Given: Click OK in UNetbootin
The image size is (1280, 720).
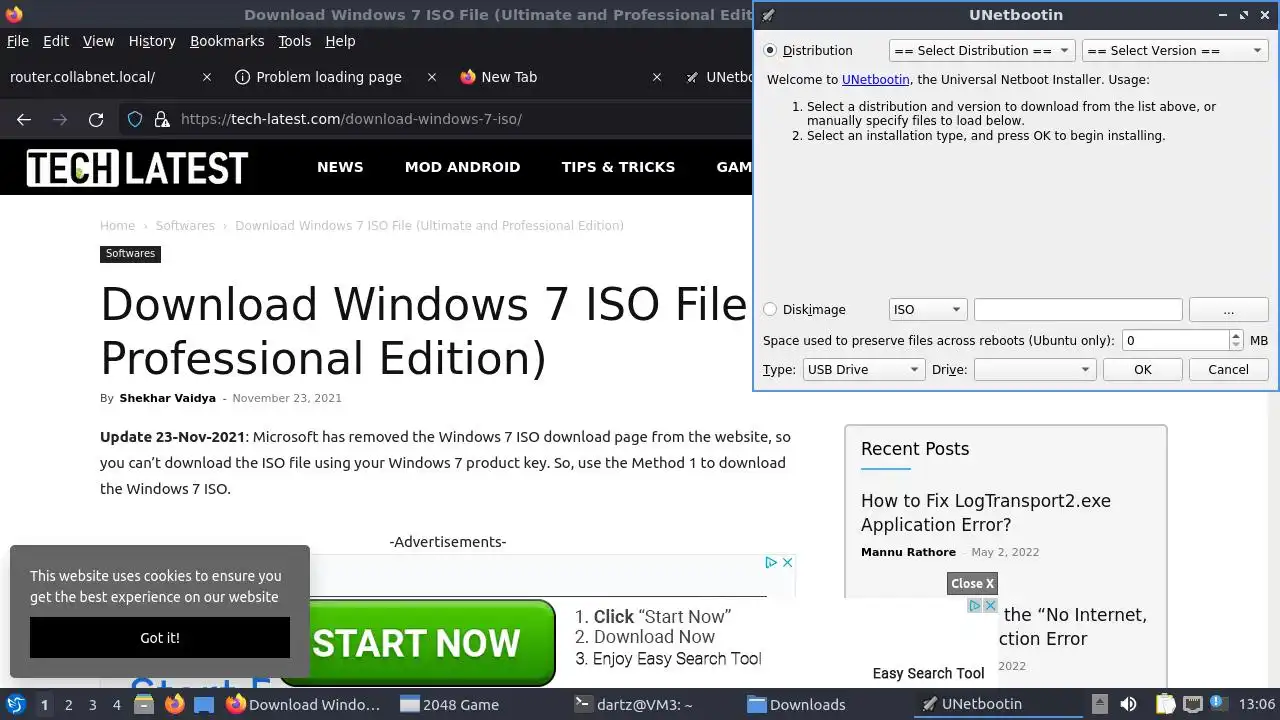Looking at the screenshot, I should coord(1142,370).
